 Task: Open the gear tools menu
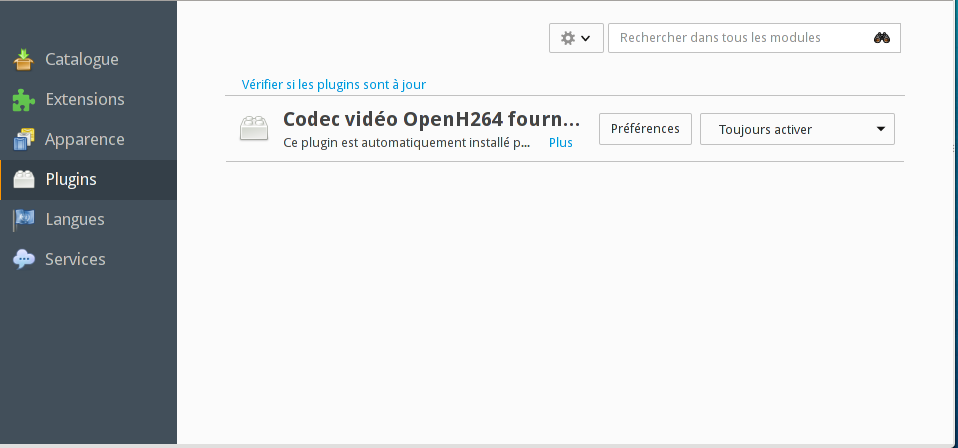(576, 38)
